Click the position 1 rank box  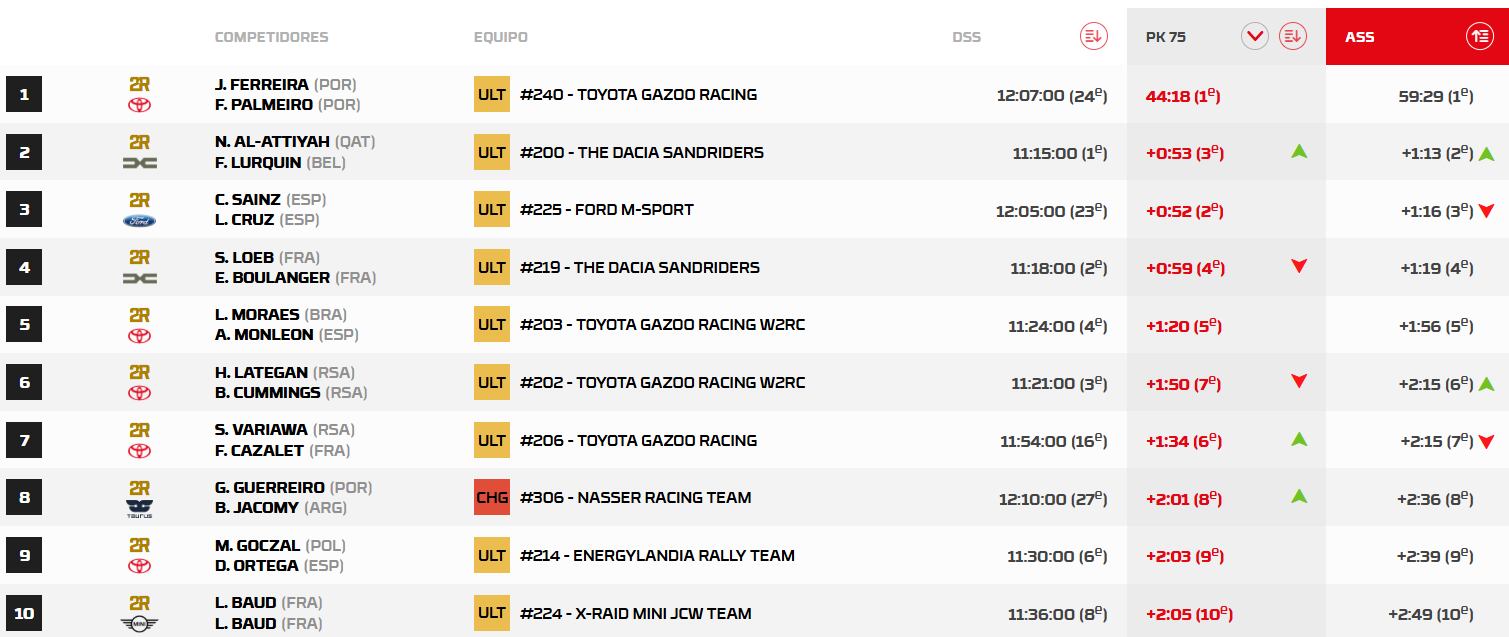coord(24,95)
